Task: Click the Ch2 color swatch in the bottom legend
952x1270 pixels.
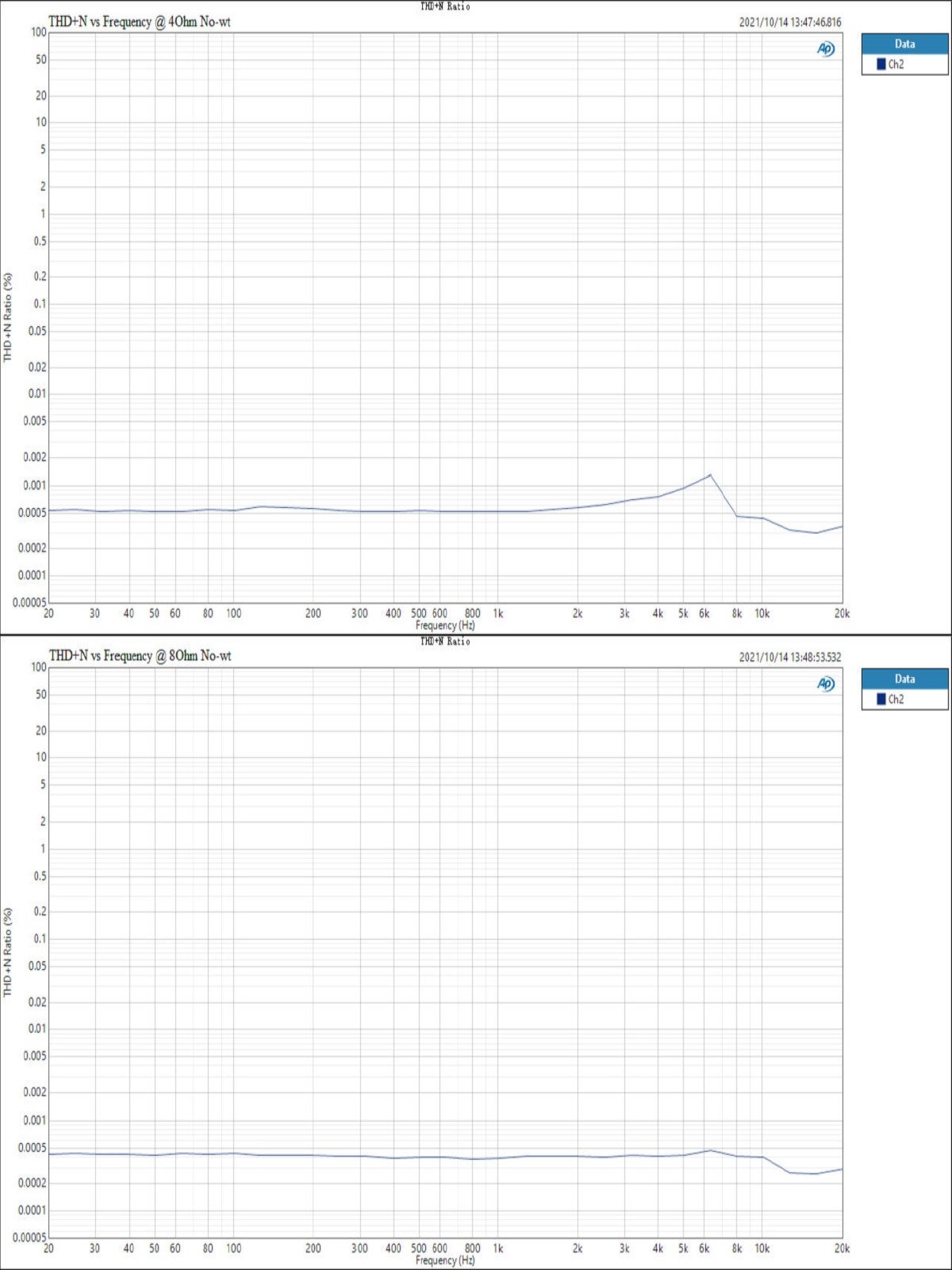Action: pos(881,699)
